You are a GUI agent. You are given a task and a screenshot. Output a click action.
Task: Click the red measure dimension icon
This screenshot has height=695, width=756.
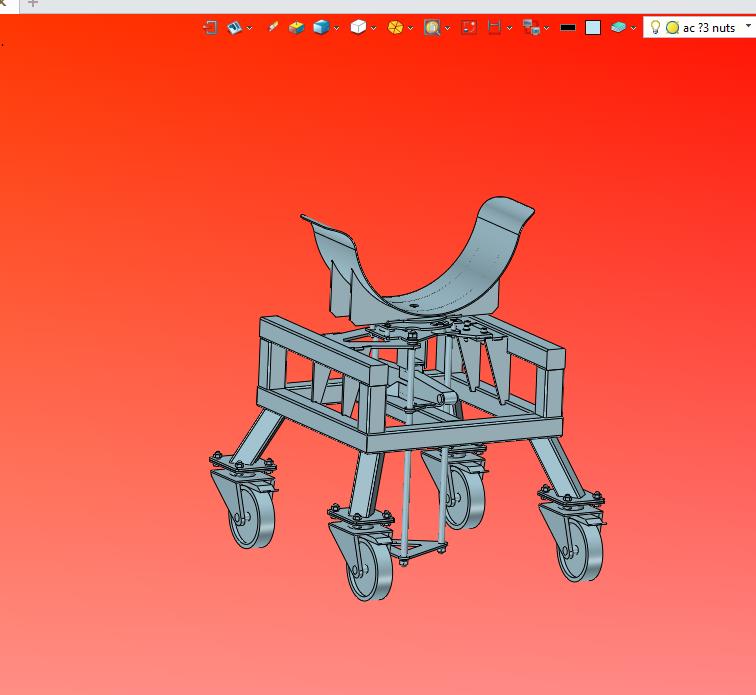494,27
